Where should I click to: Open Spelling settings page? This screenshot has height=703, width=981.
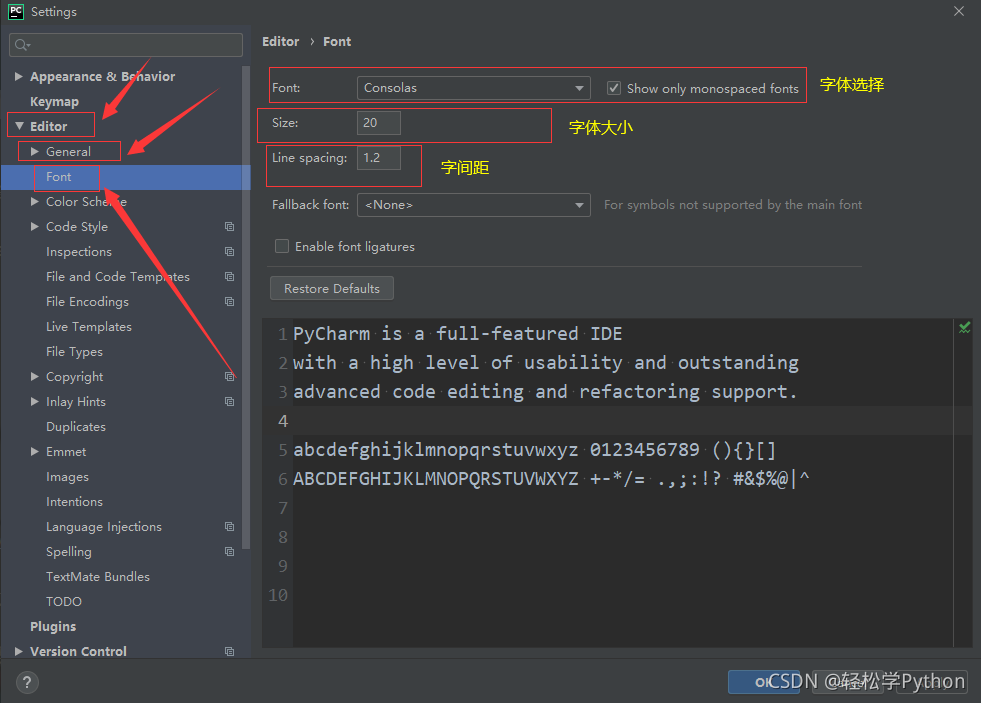[69, 552]
